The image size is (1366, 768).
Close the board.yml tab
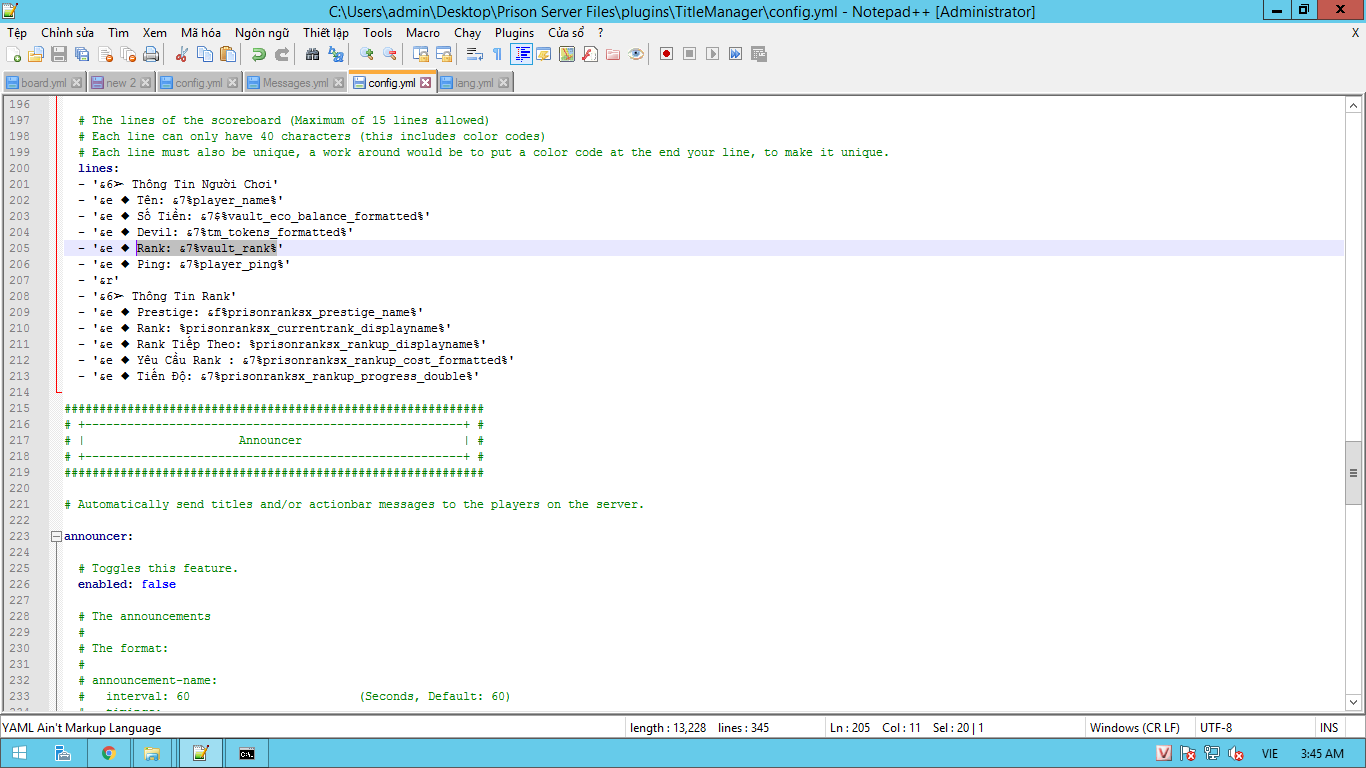77,83
